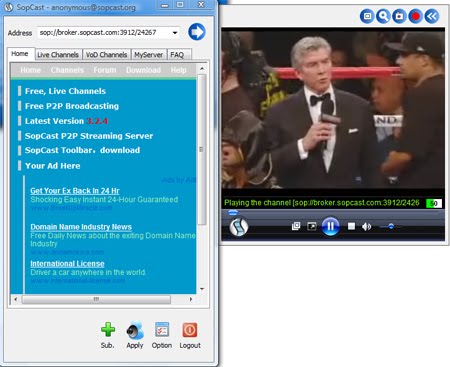Click the Logout icon
This screenshot has height=367, width=450.
190,330
